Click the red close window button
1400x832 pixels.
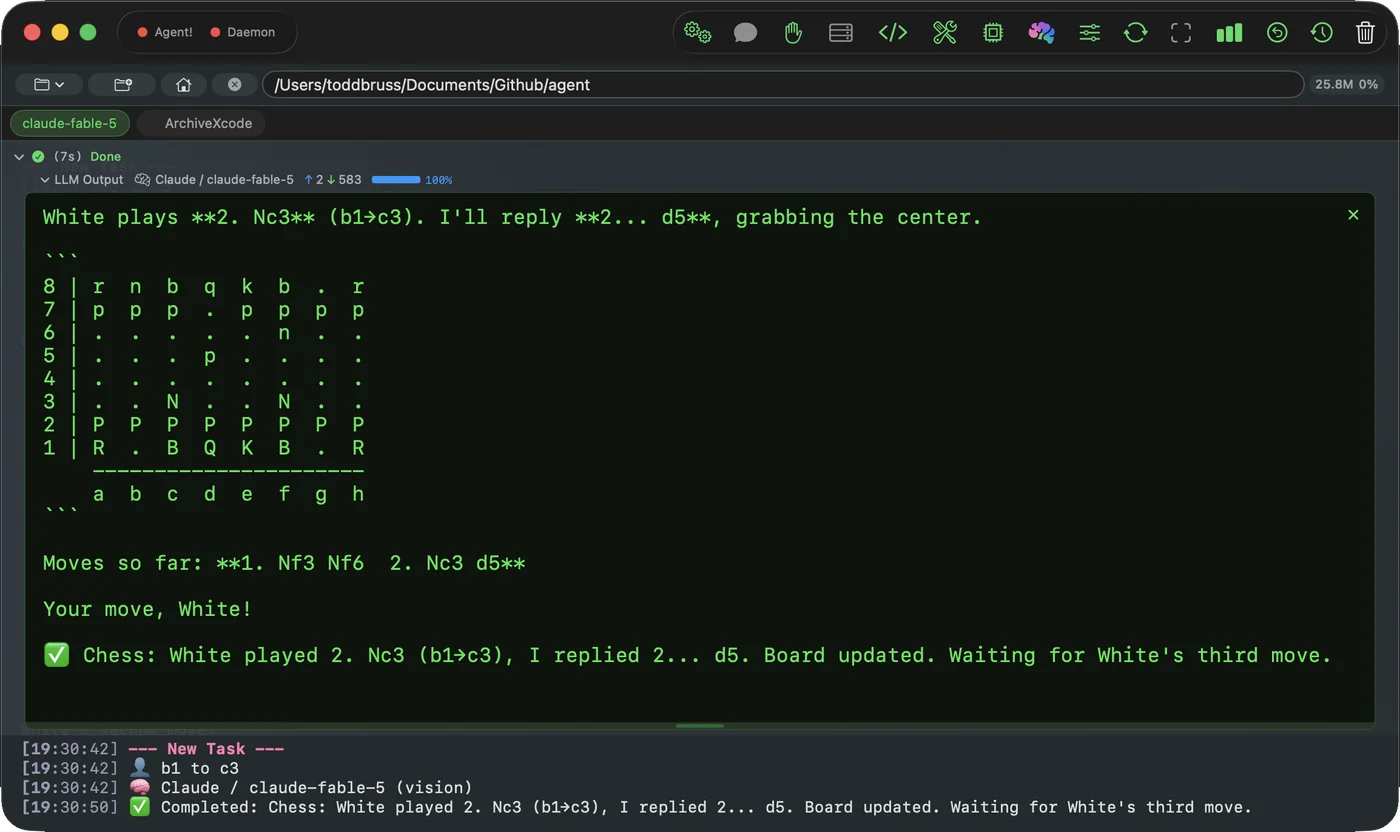point(32,32)
